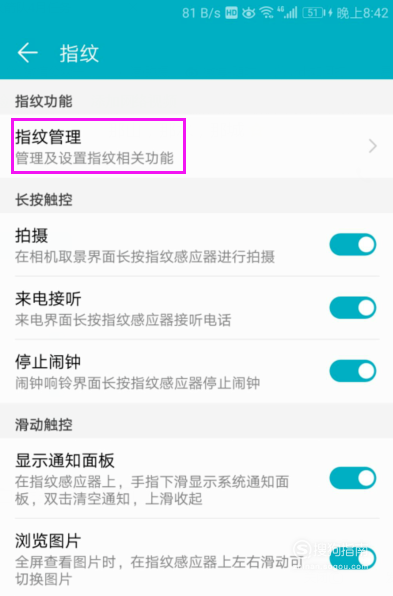The width and height of the screenshot is (393, 596).
Task: Turn off the 来电接听 switch
Action: 353,308
